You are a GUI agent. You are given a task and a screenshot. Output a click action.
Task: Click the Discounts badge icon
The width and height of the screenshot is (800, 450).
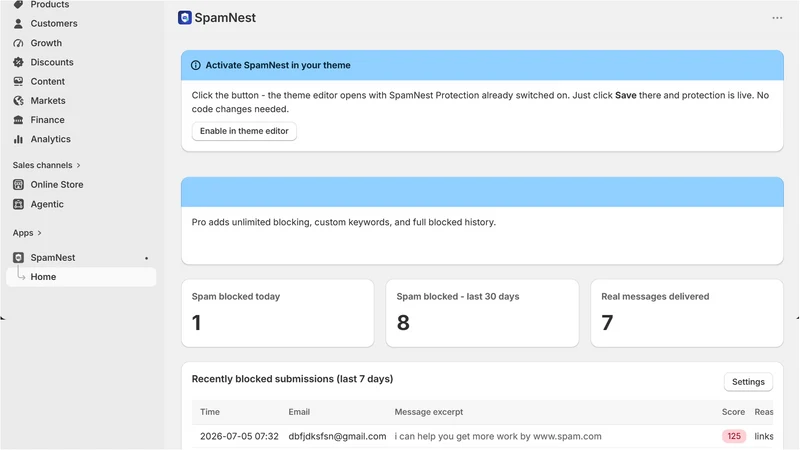tap(18, 62)
